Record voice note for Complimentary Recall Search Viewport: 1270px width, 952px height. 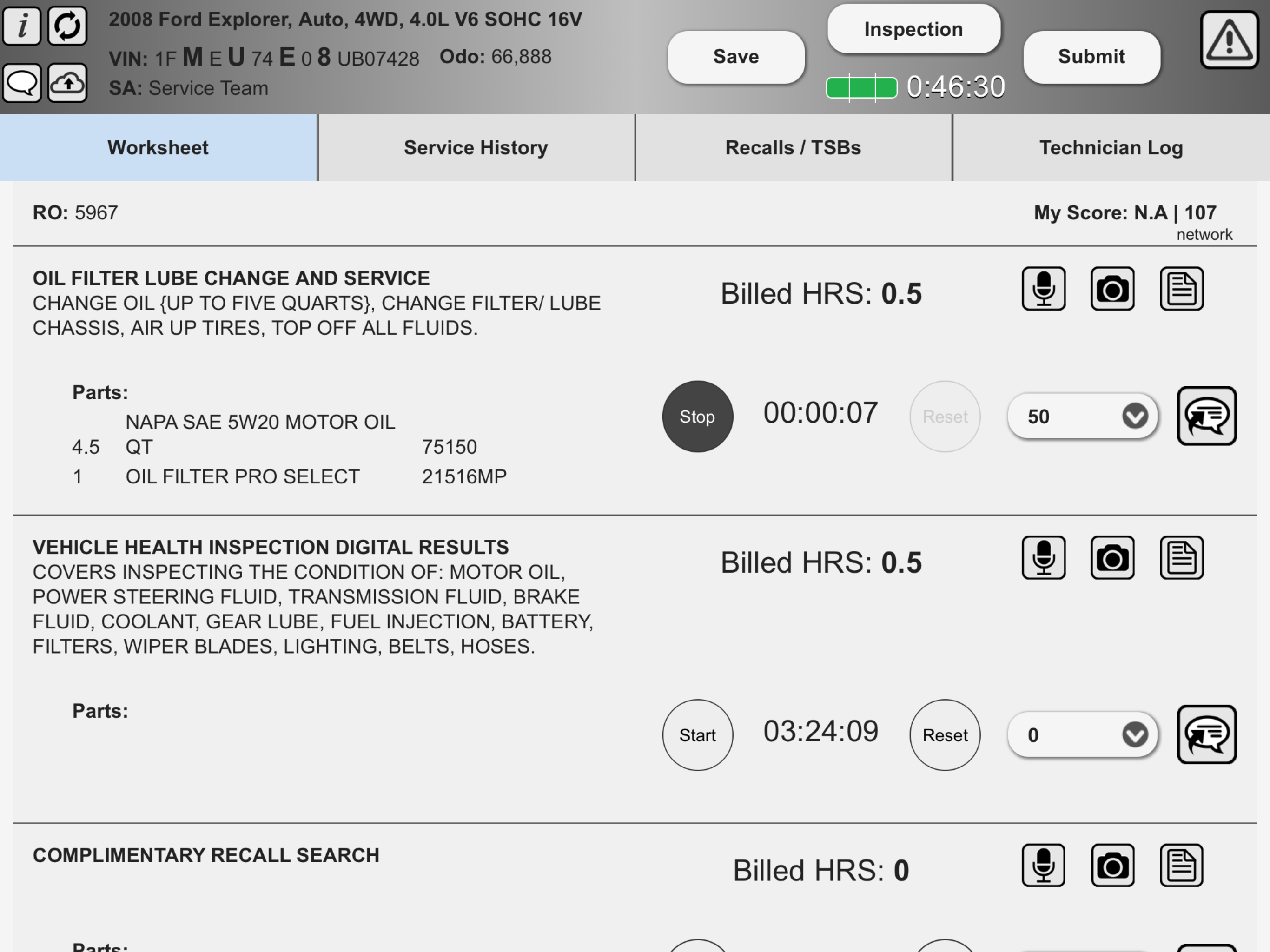1043,865
